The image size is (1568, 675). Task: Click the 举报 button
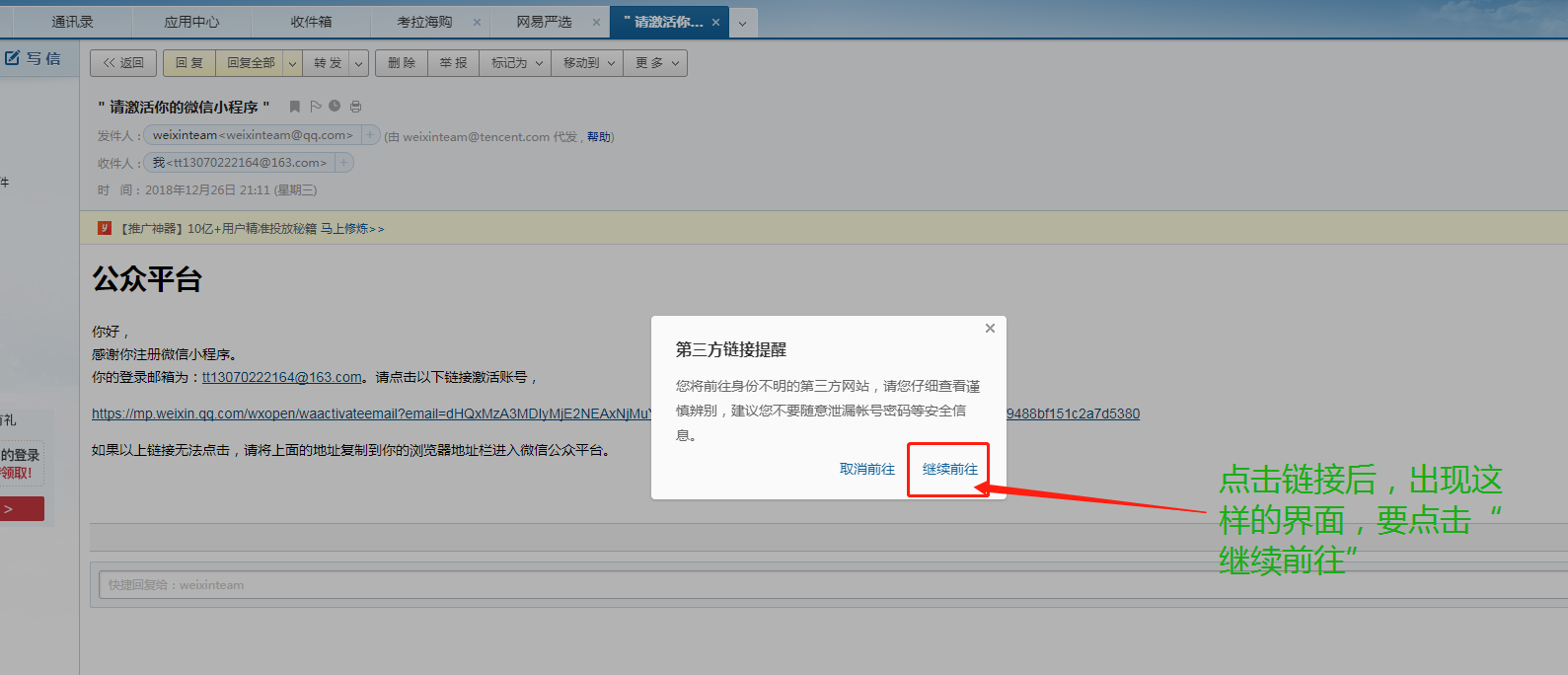pos(454,63)
